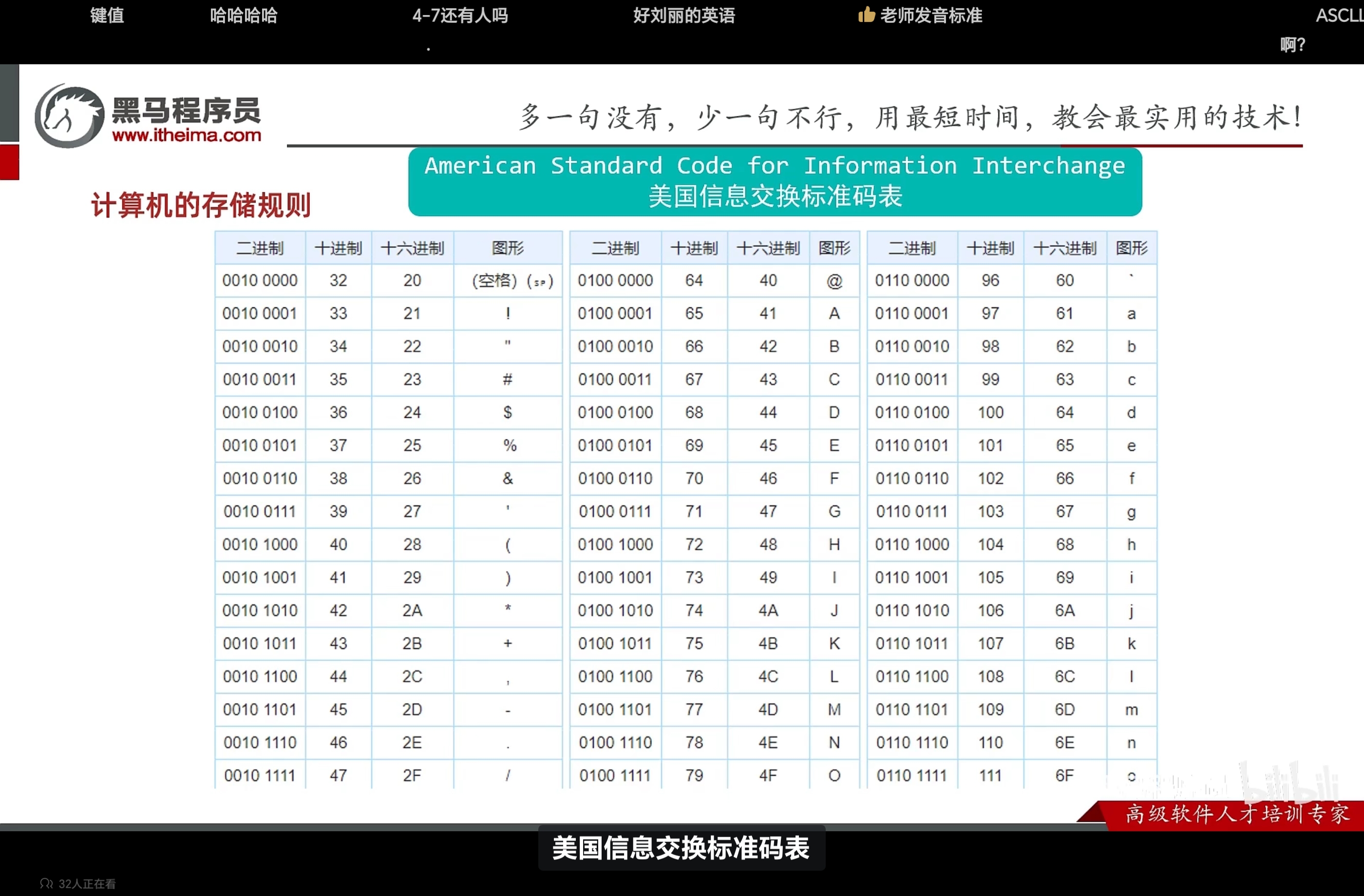Click the @ symbol in the 图形 column

[834, 280]
